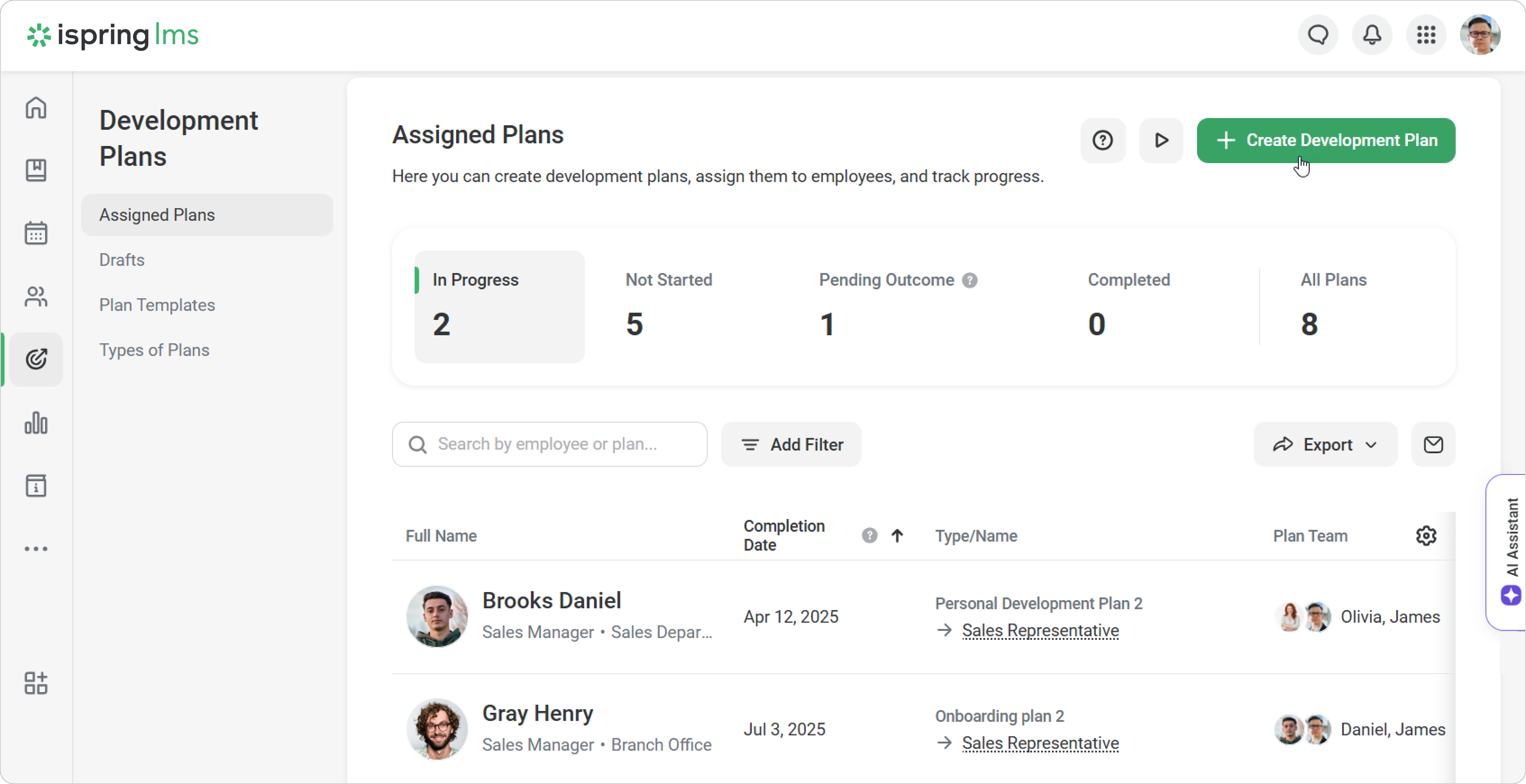
Task: Click Create Development Plan button
Action: pyautogui.click(x=1326, y=140)
